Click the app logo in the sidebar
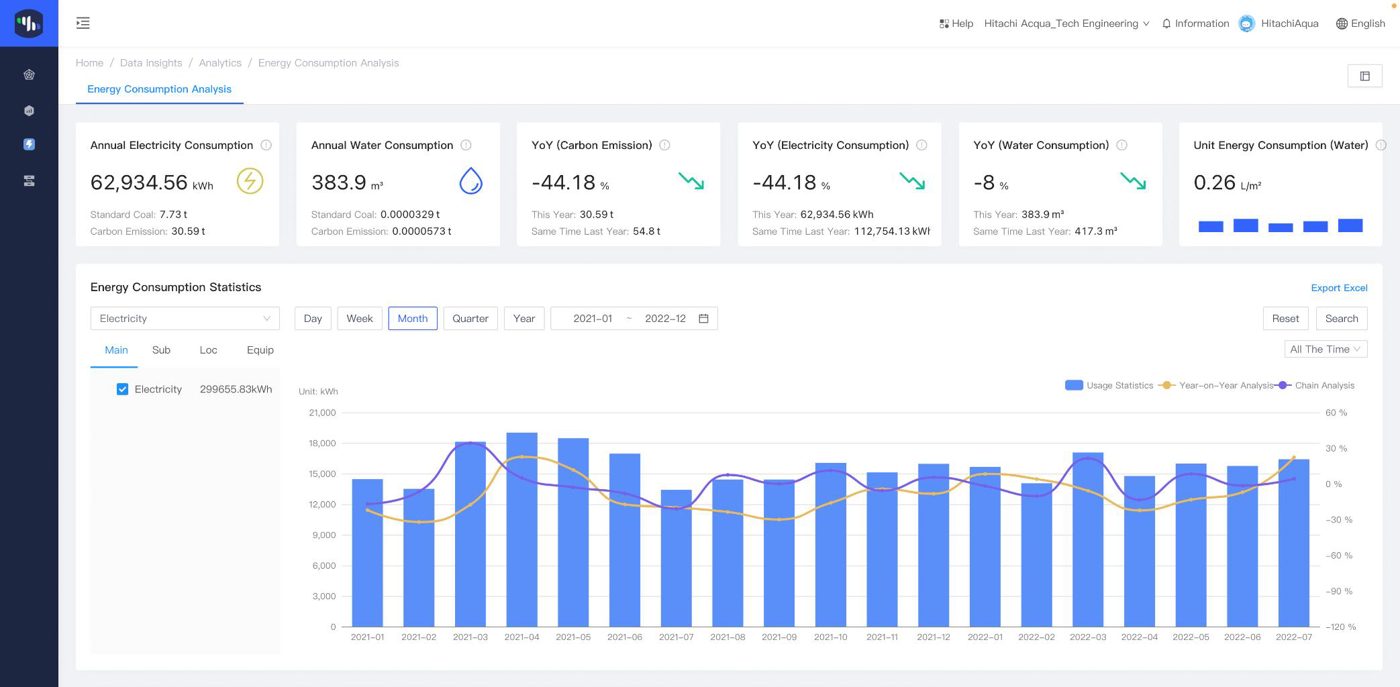The image size is (1400, 687). [x=29, y=23]
